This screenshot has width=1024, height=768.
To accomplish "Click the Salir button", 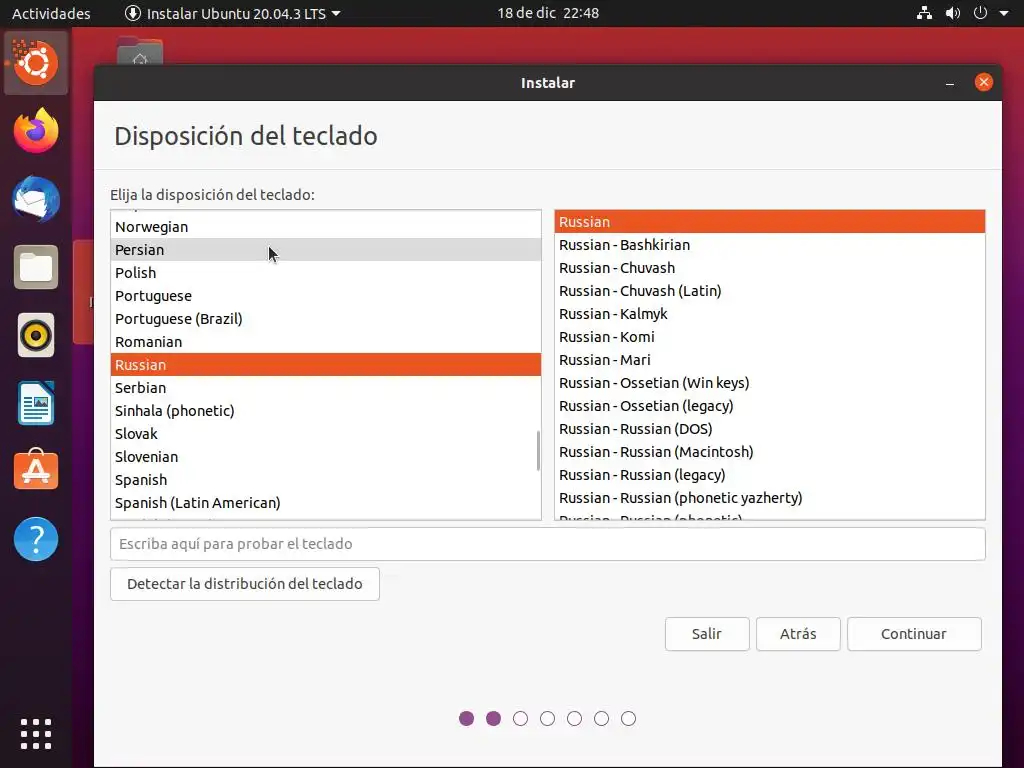I will click(x=707, y=634).
